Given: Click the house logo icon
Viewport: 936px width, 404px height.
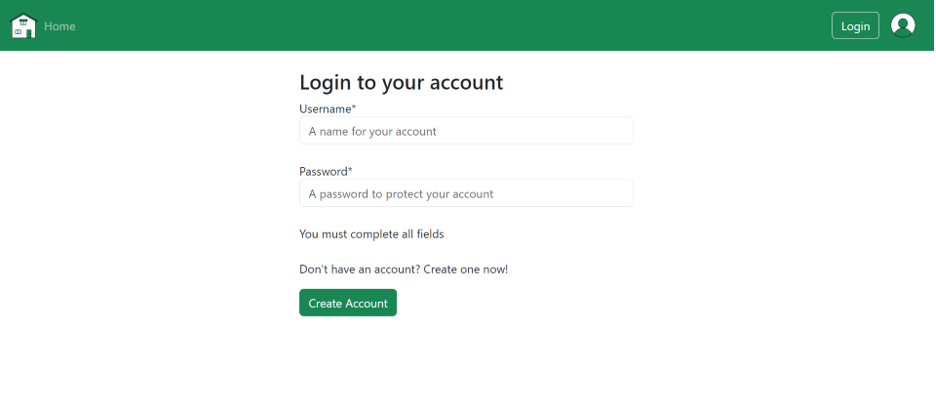Looking at the screenshot, I should pos(23,26).
